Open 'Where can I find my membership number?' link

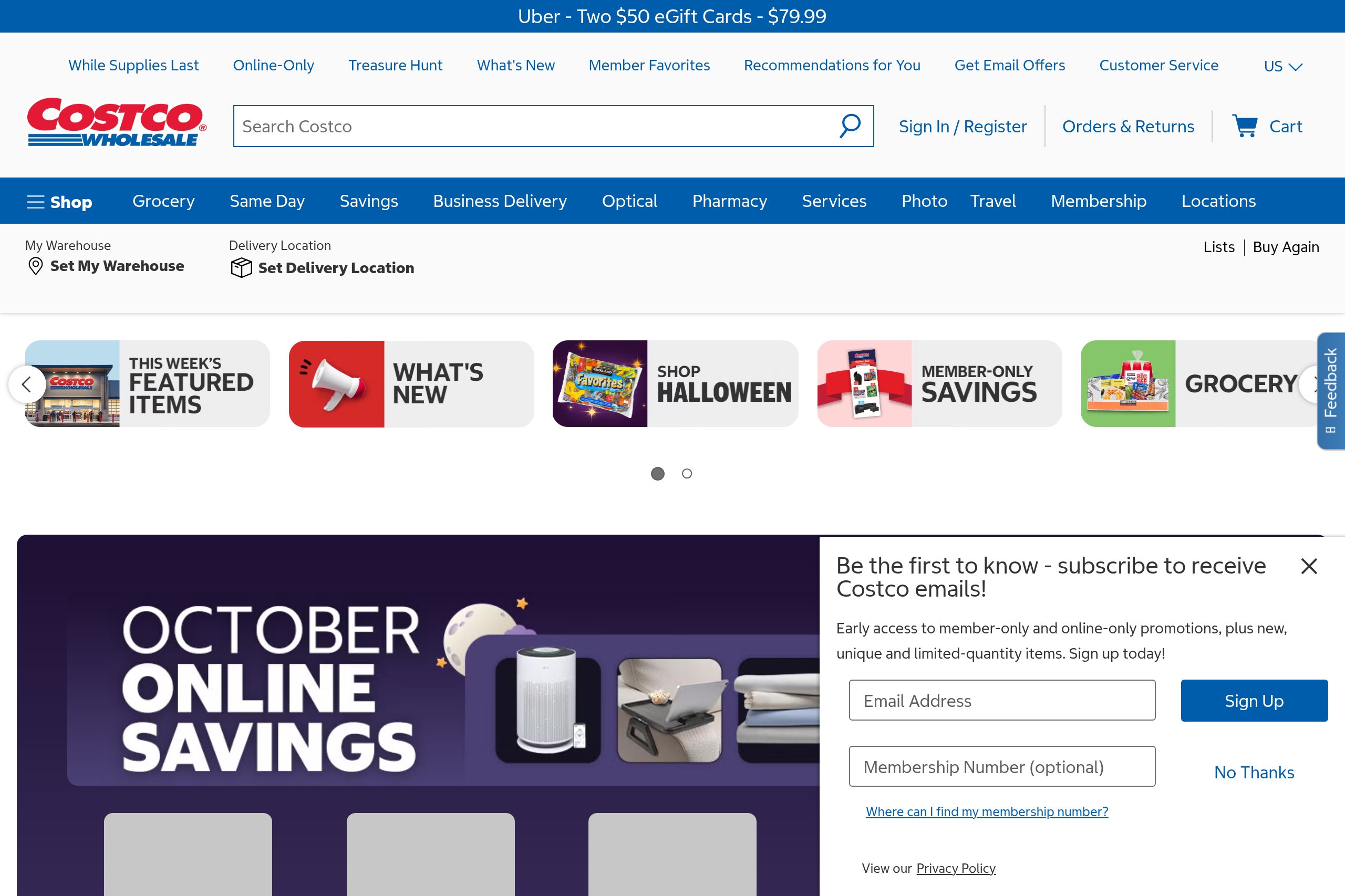pyautogui.click(x=987, y=811)
